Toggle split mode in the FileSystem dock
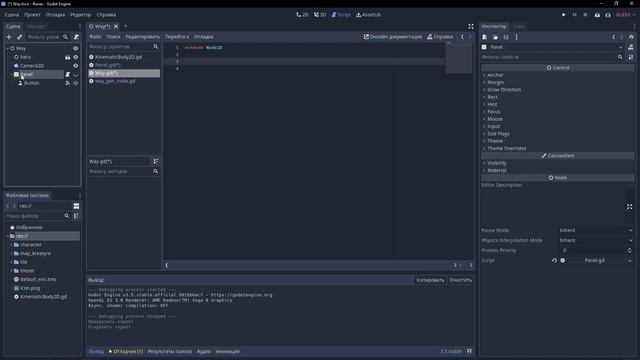640x360 pixels. (x=76, y=206)
